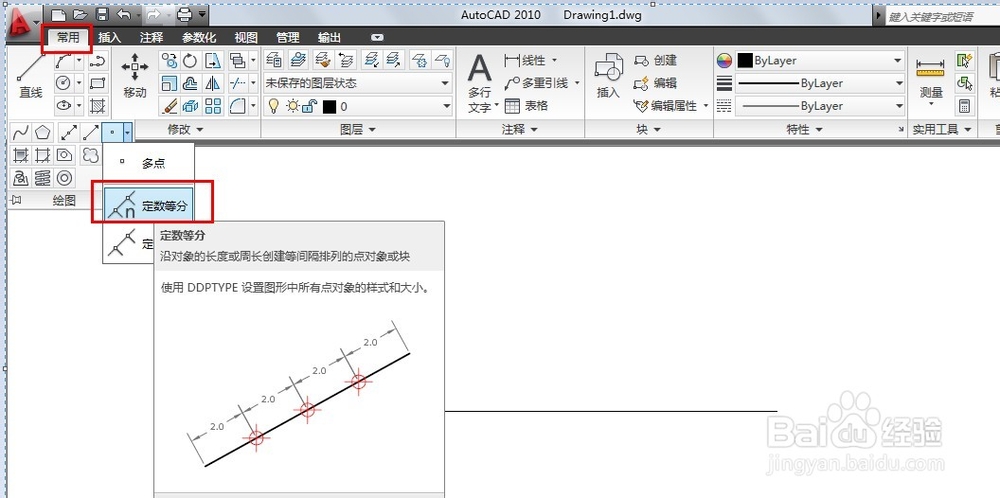
Task: Select the 直线 (Line) tool
Action: click(29, 75)
